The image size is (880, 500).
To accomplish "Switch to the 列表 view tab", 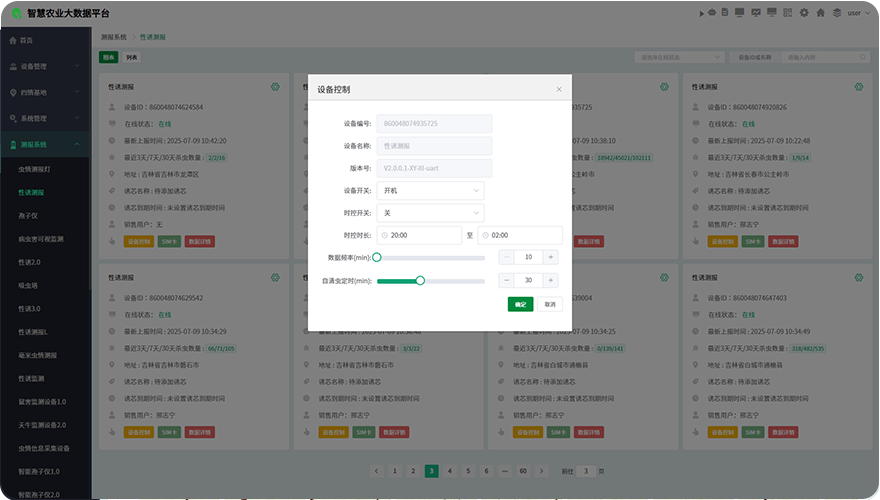I will 131,57.
